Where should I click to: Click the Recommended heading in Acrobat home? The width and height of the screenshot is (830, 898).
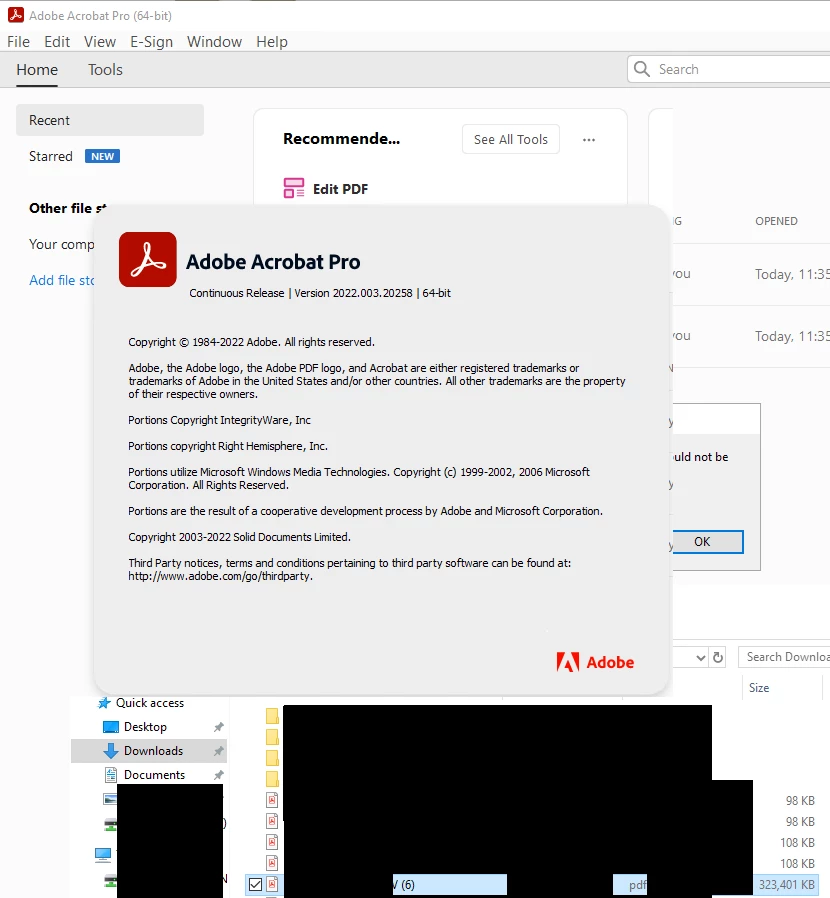coord(342,139)
